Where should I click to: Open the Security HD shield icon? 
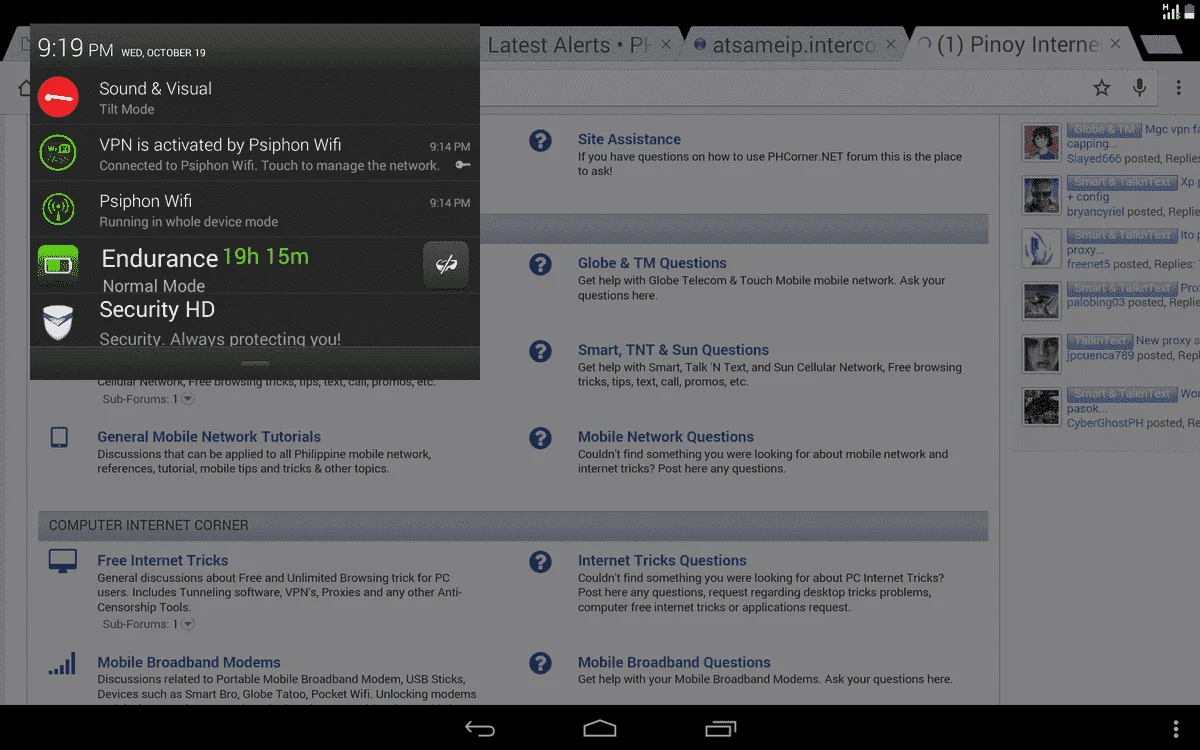coord(58,322)
